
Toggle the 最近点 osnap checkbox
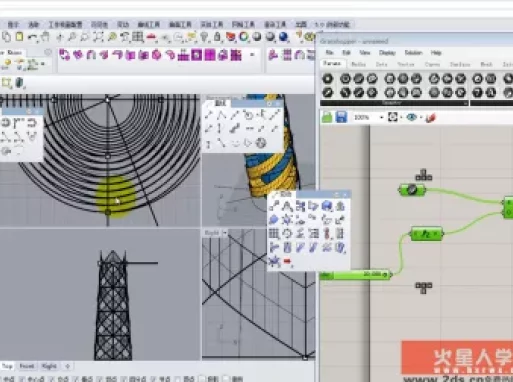[32, 379]
